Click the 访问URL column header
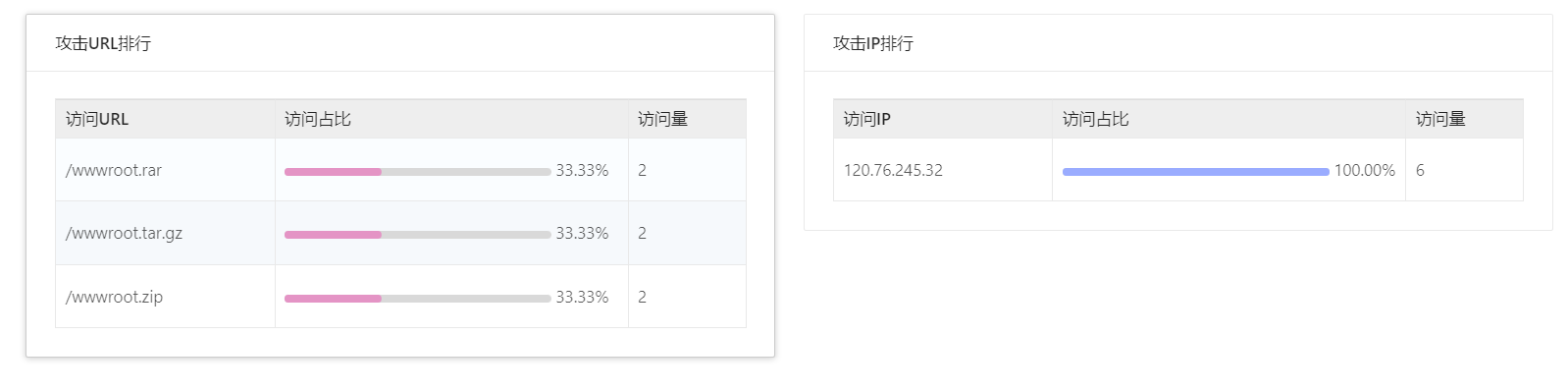This screenshot has width=1568, height=391. (x=97, y=119)
